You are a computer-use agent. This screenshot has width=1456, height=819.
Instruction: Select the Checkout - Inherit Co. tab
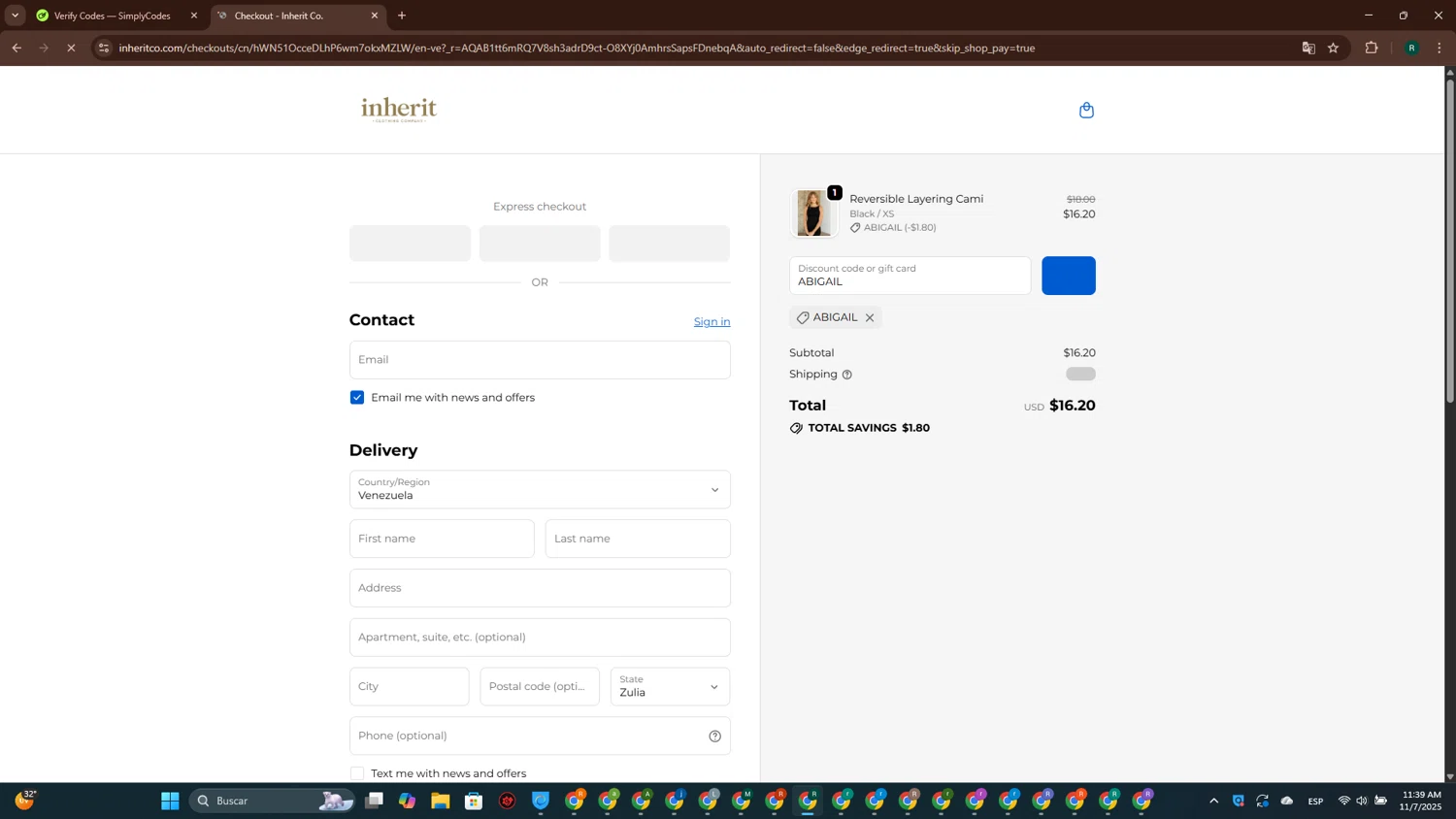pyautogui.click(x=297, y=16)
